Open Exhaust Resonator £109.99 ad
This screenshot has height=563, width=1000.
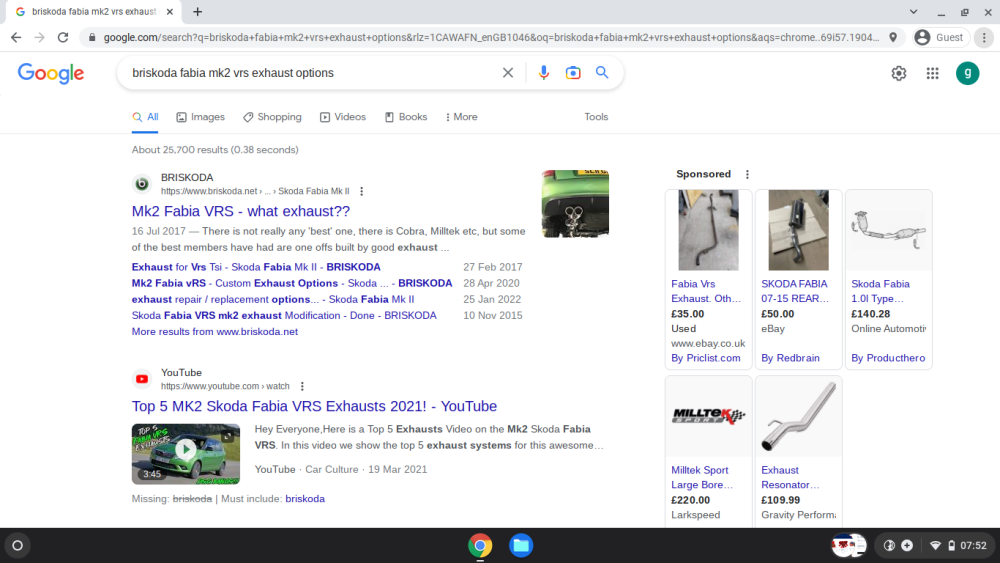pos(790,477)
